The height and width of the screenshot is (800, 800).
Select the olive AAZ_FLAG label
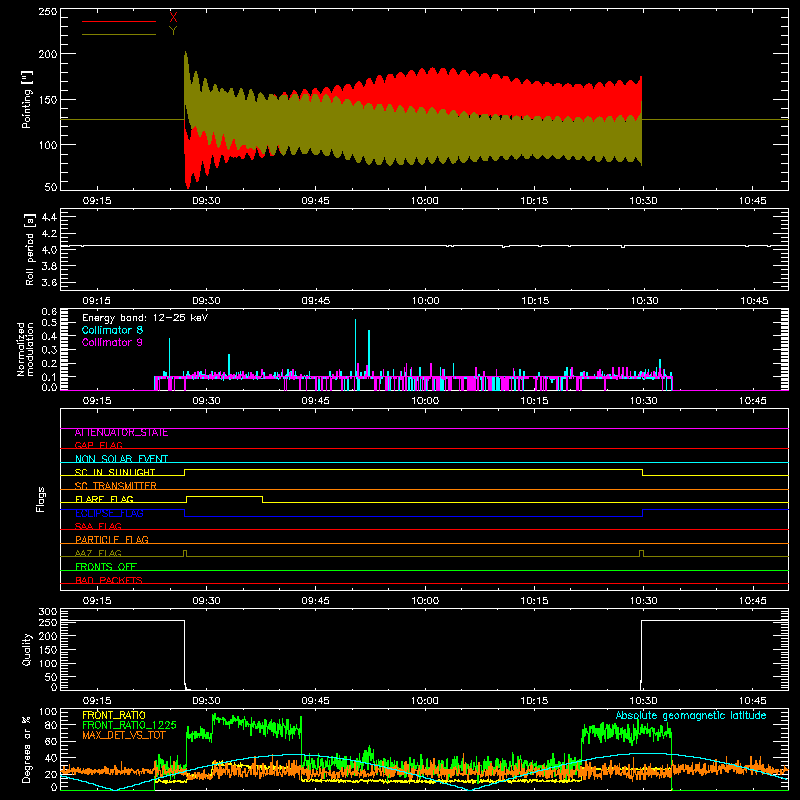[98, 553]
